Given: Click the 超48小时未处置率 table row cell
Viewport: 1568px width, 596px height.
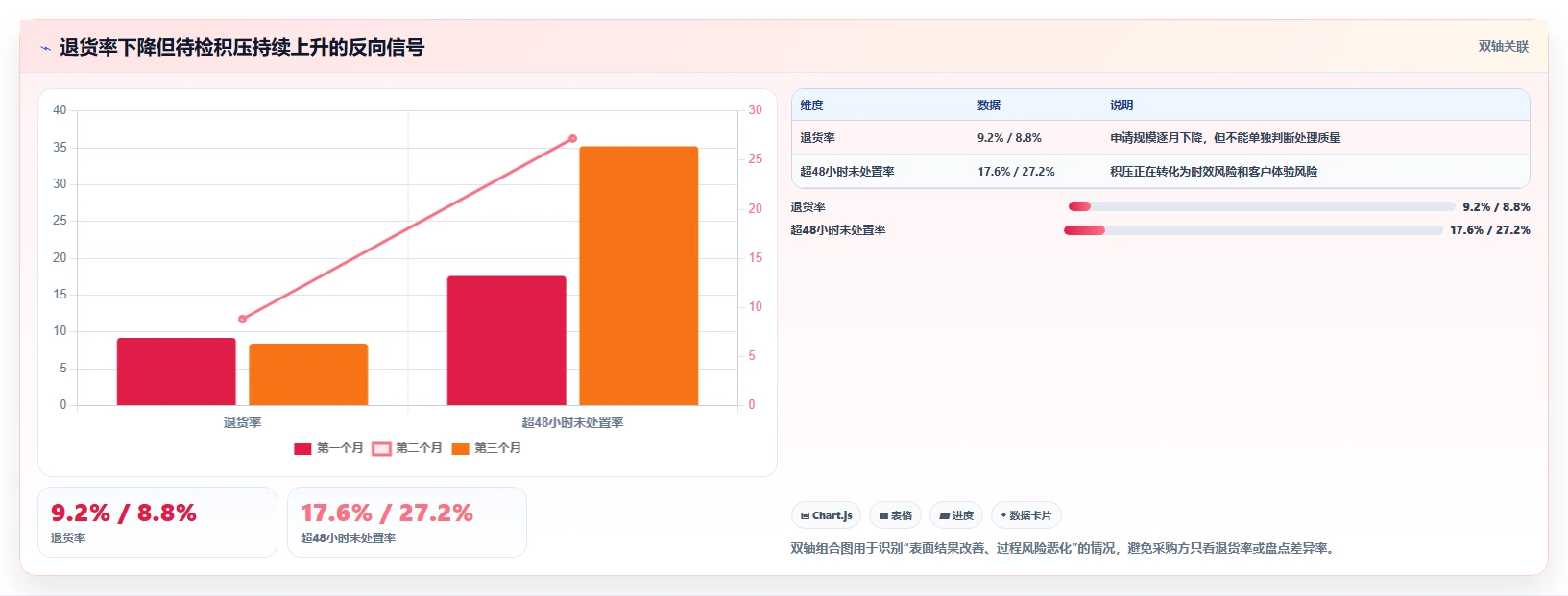Looking at the screenshot, I should click(847, 172).
